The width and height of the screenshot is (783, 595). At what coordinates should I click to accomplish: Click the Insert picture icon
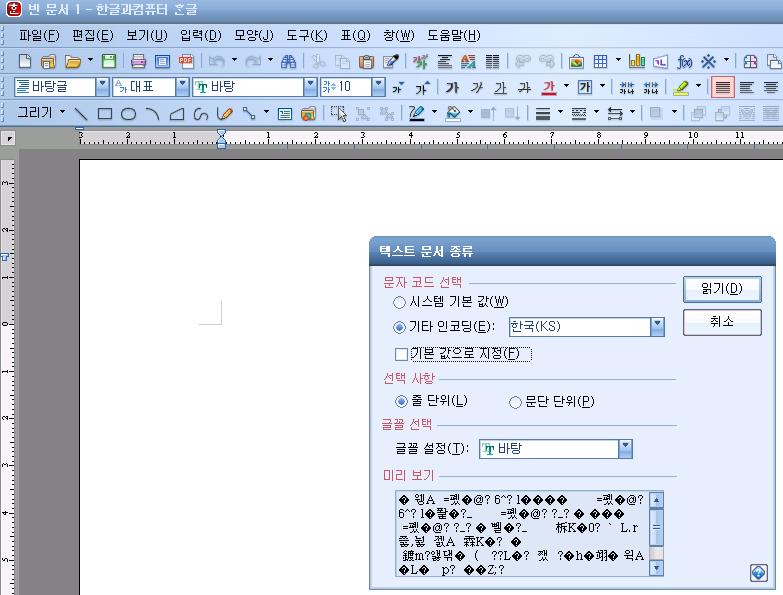[576, 61]
